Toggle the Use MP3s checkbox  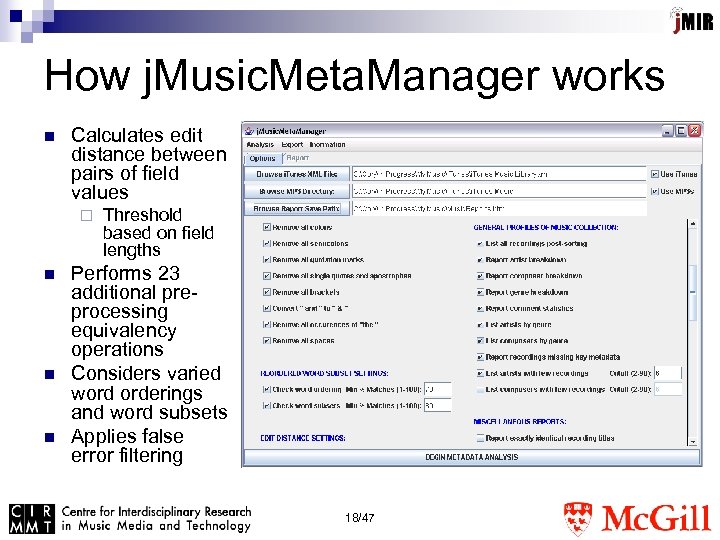655,191
